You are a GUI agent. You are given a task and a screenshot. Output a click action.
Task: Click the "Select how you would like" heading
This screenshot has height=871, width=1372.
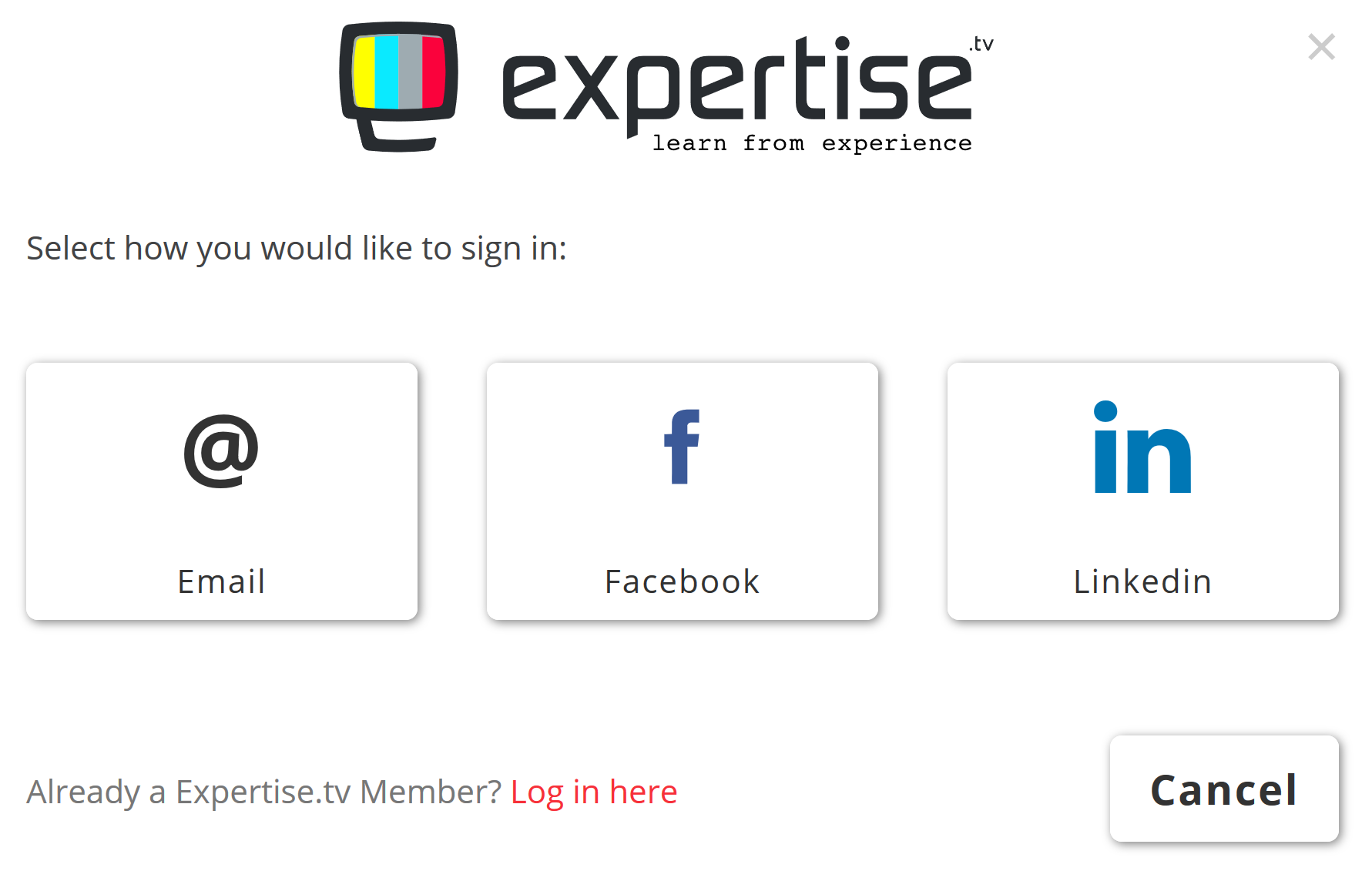point(297,249)
